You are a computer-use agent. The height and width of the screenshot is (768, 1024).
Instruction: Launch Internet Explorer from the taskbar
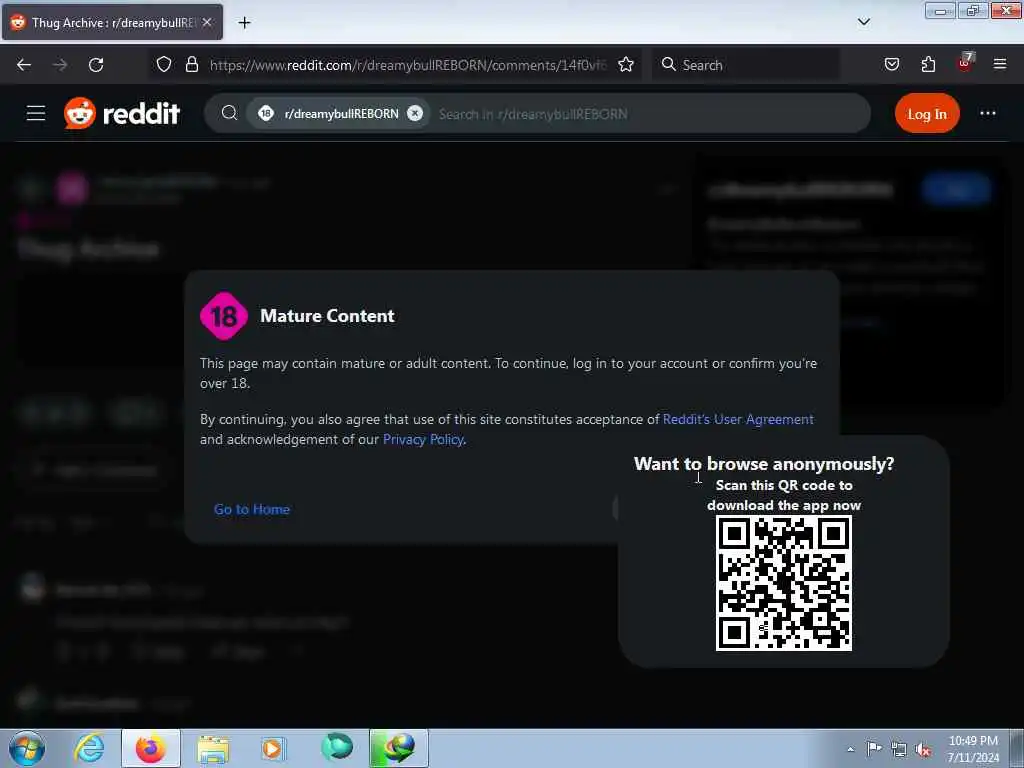[89, 748]
